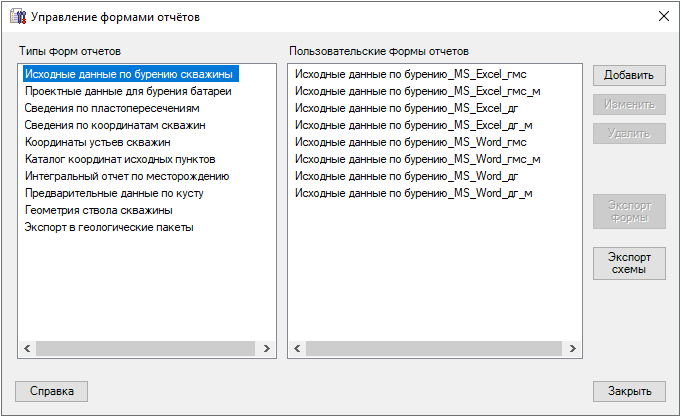
Task: Select 'Интегральный отчет по месторождению' item
Action: [x=127, y=176]
